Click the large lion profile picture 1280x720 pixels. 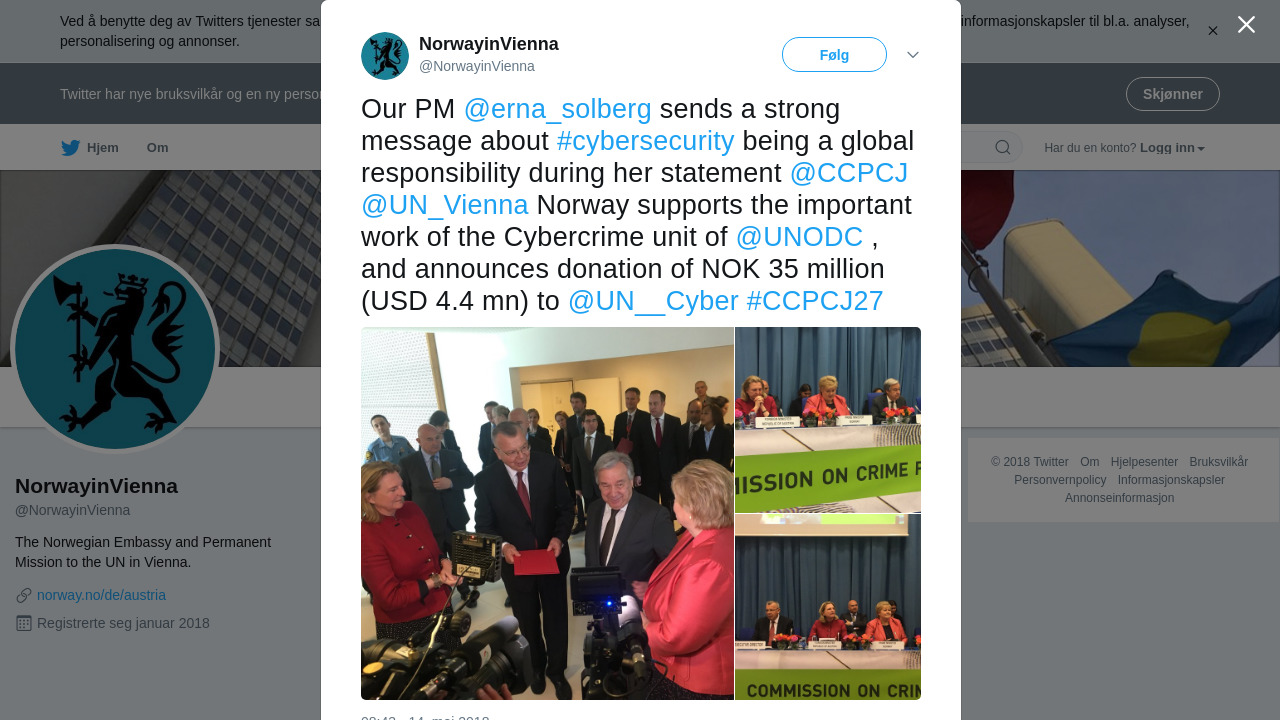[x=115, y=349]
